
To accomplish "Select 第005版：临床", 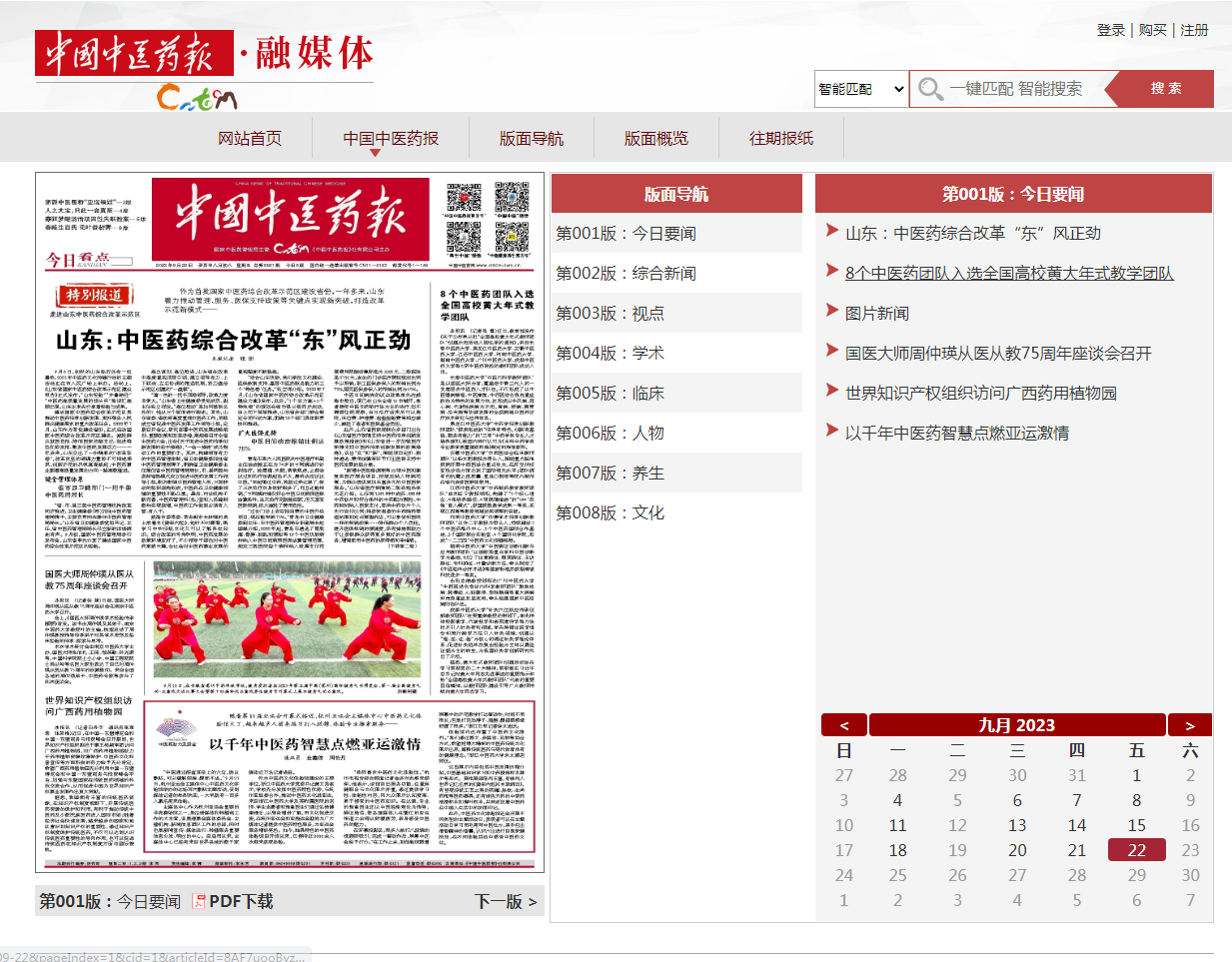I will [611, 393].
